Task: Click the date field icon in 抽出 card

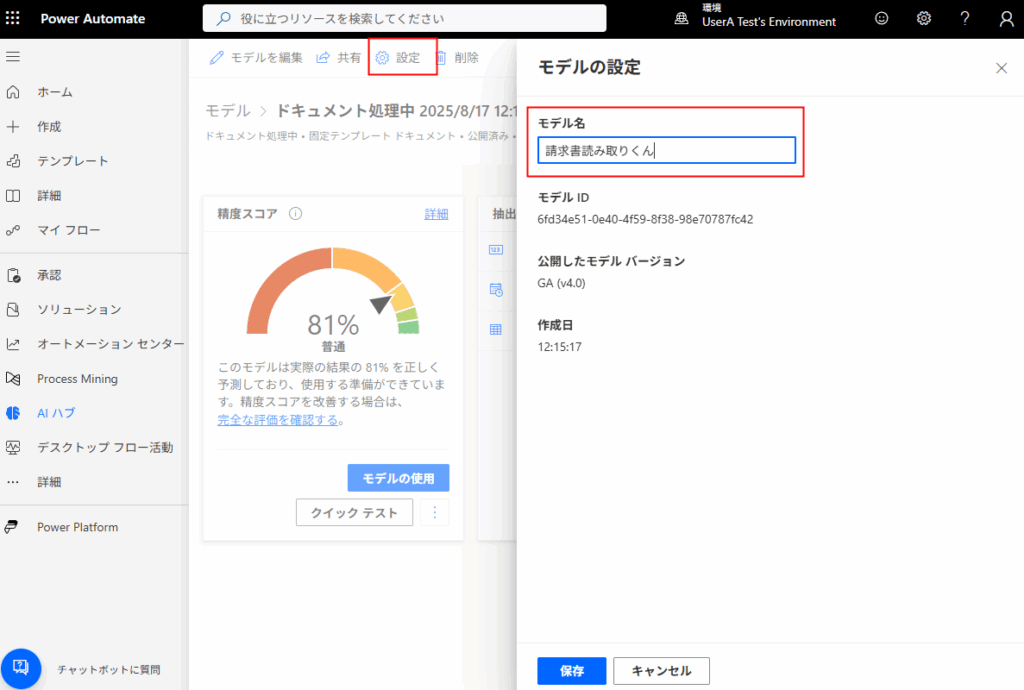Action: (496, 290)
